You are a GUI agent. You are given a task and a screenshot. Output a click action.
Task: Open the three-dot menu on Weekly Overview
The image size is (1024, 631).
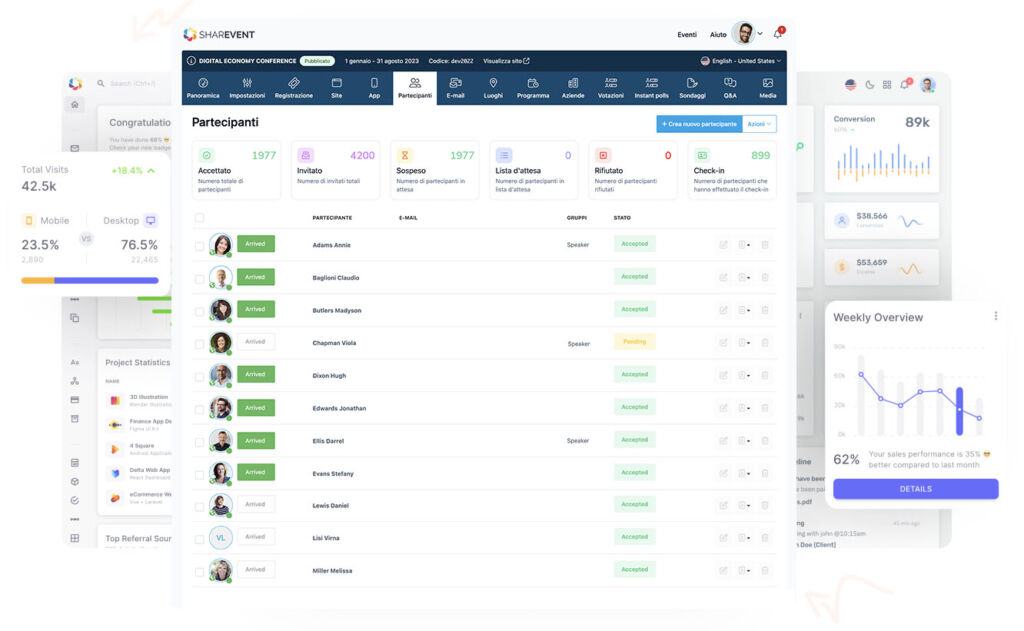(995, 316)
